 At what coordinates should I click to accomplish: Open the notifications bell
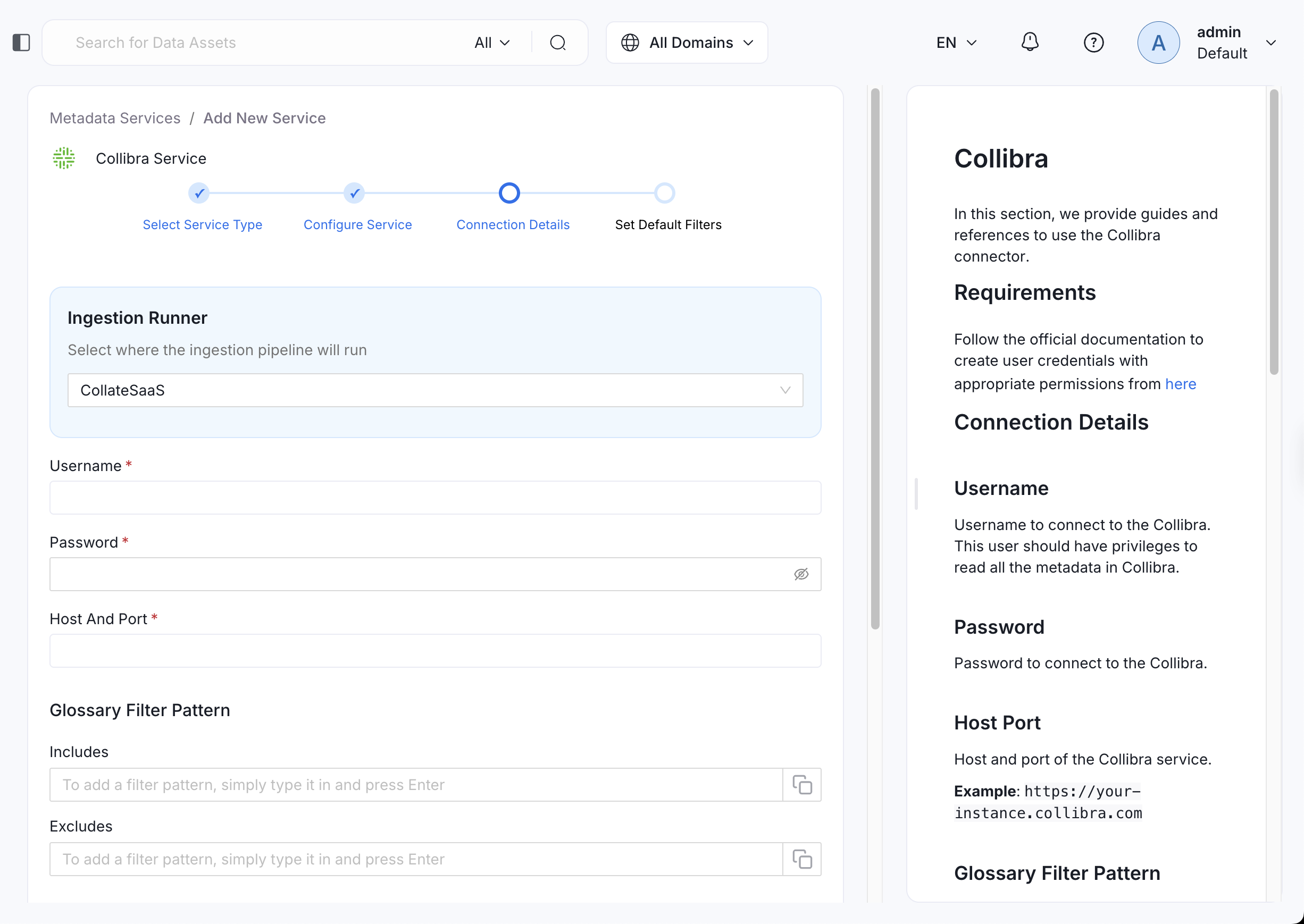click(1030, 42)
